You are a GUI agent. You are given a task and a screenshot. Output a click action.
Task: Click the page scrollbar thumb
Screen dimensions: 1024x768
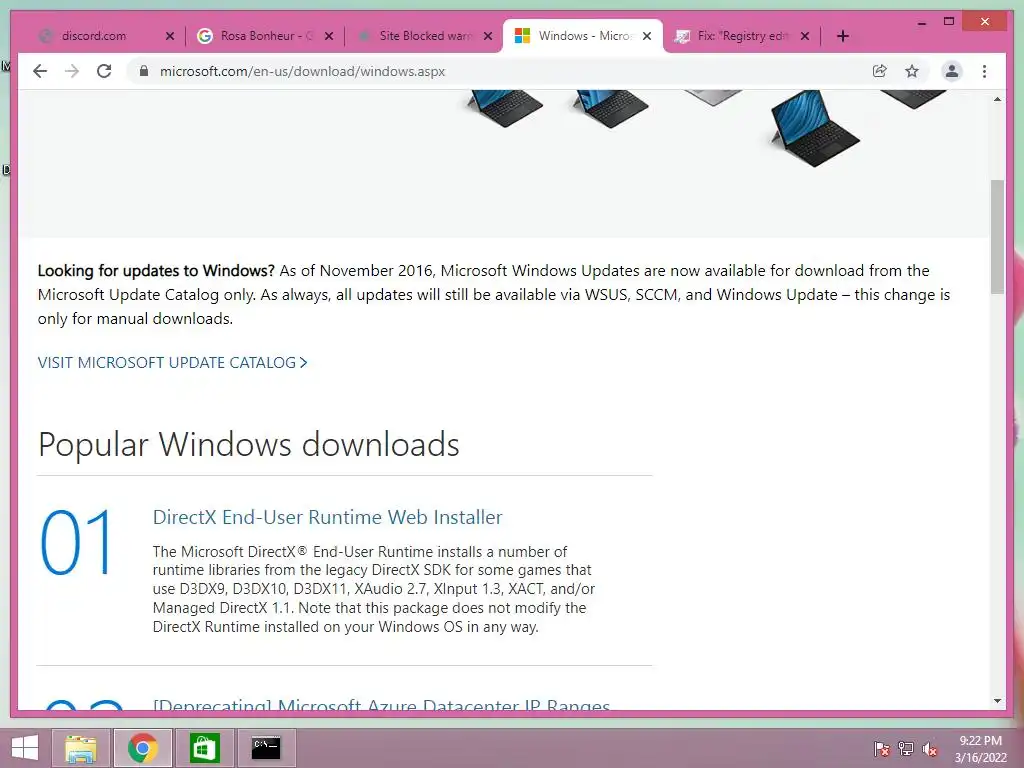point(997,236)
